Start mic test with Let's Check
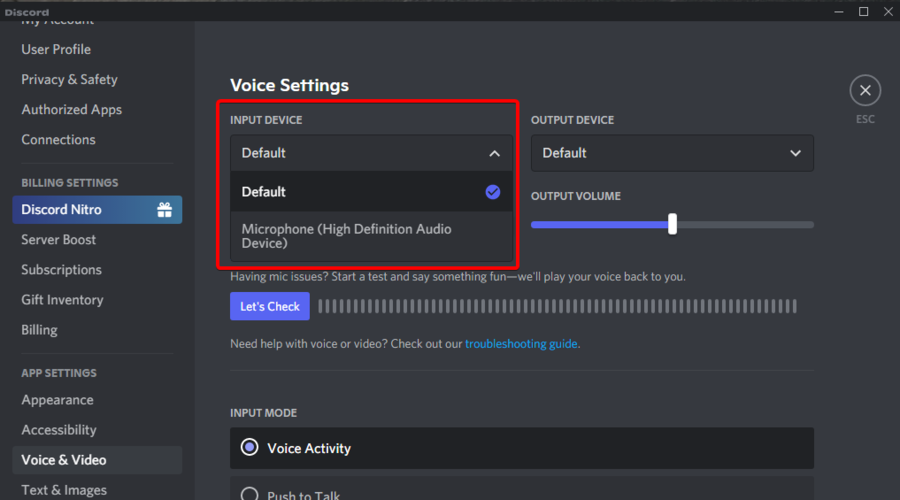Viewport: 900px width, 500px height. point(270,307)
